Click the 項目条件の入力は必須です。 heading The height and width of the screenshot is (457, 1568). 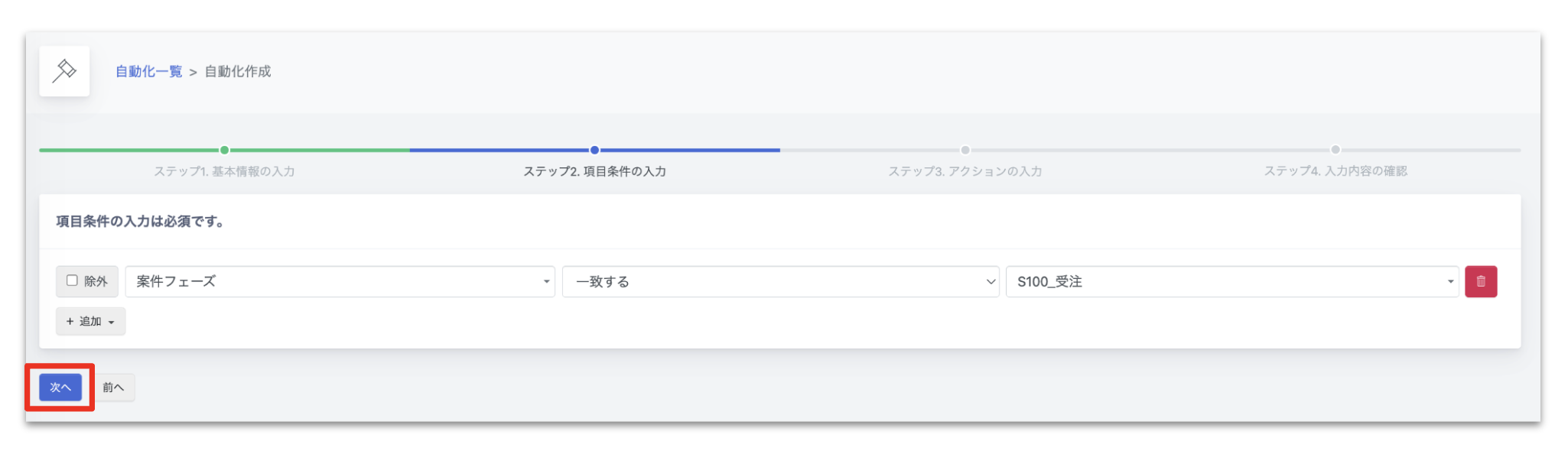click(x=140, y=222)
